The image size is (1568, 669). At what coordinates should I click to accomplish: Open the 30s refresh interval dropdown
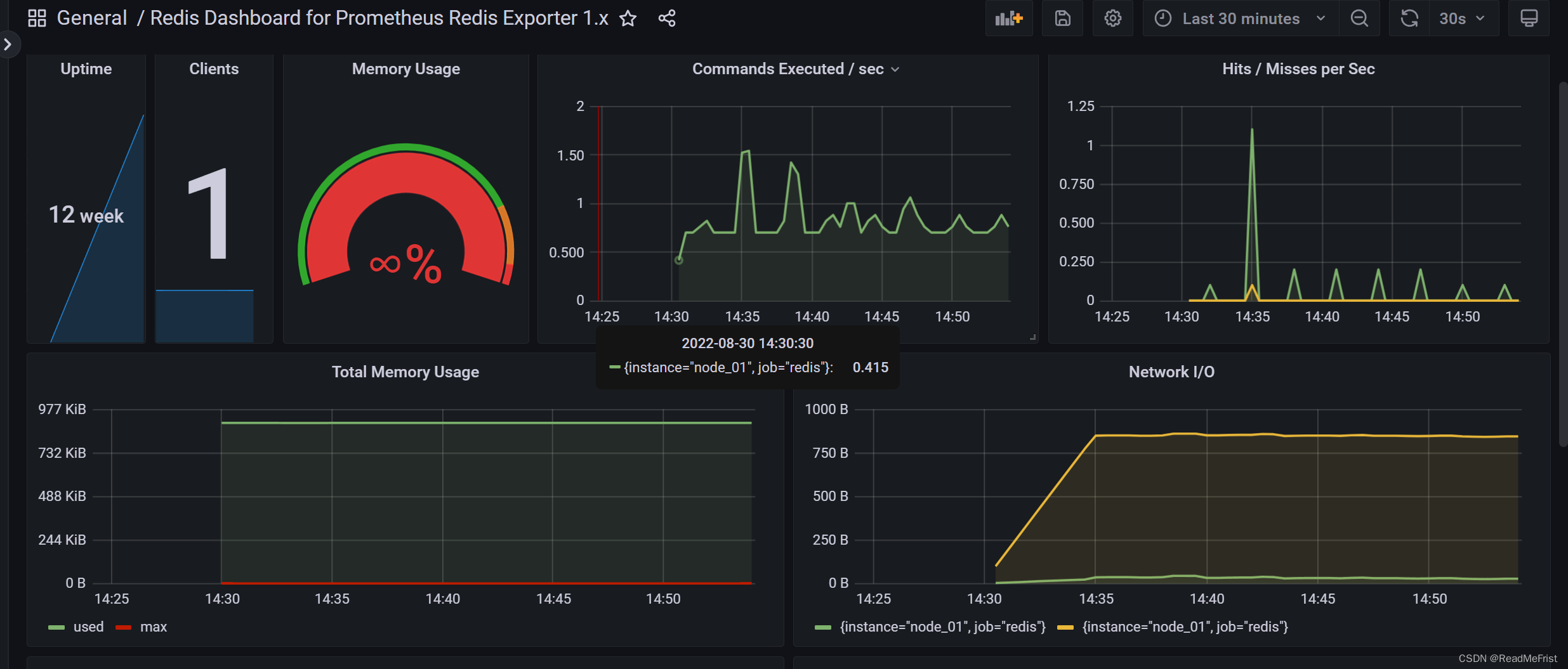pyautogui.click(x=1463, y=18)
